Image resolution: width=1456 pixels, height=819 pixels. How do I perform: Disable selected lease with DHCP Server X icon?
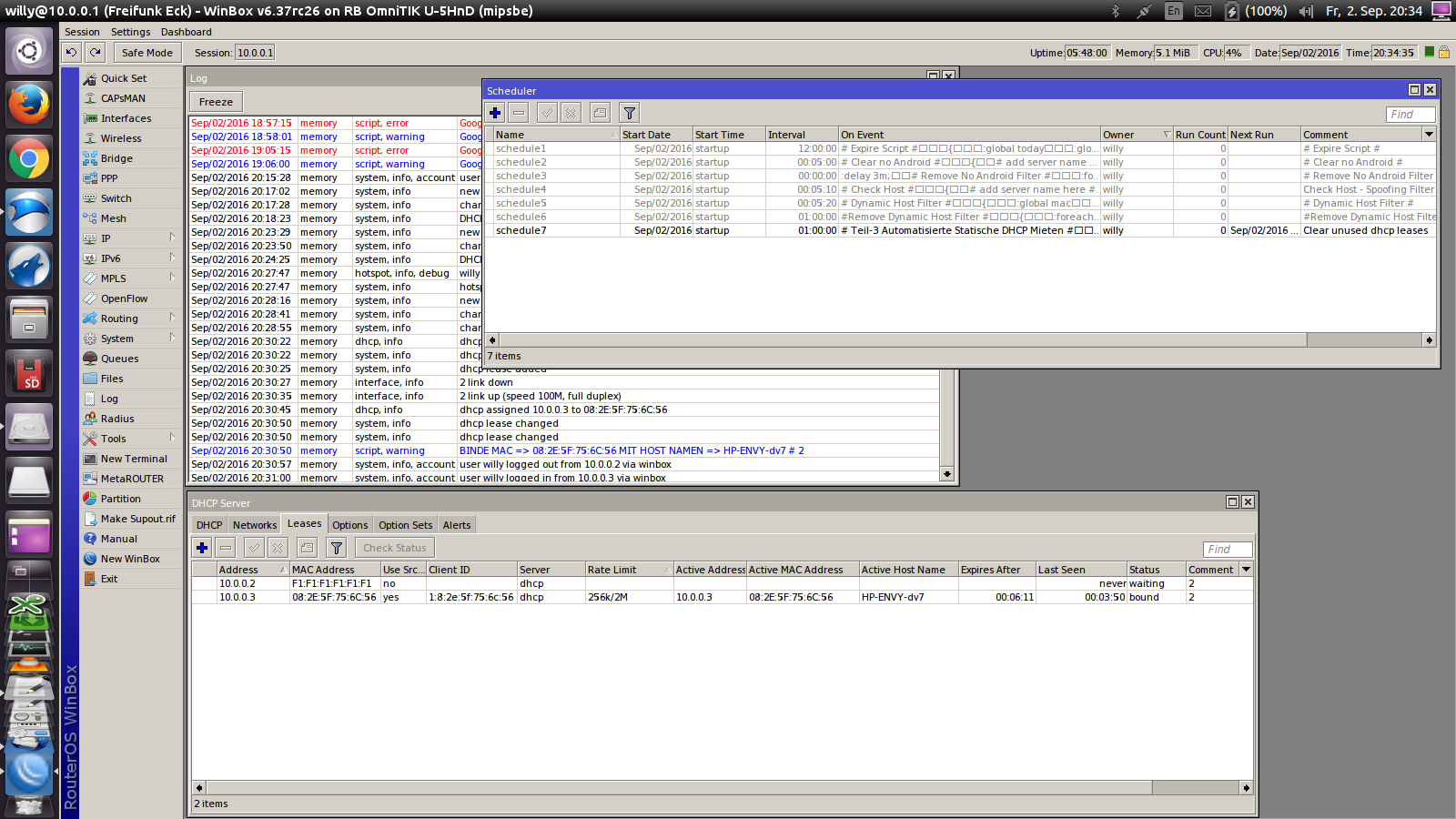pyautogui.click(x=278, y=548)
